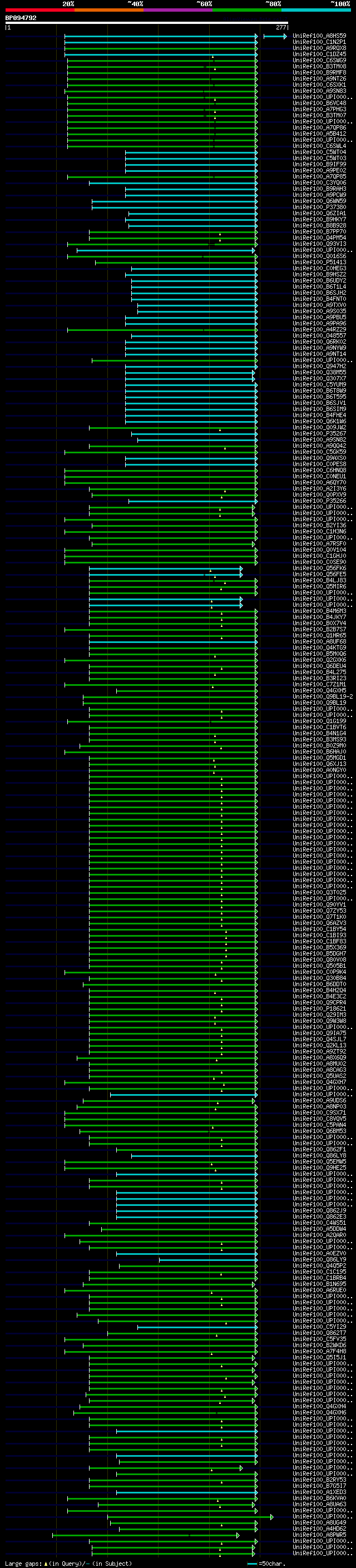Select the UniRef100_B6T1L4 label

click(x=319, y=286)
